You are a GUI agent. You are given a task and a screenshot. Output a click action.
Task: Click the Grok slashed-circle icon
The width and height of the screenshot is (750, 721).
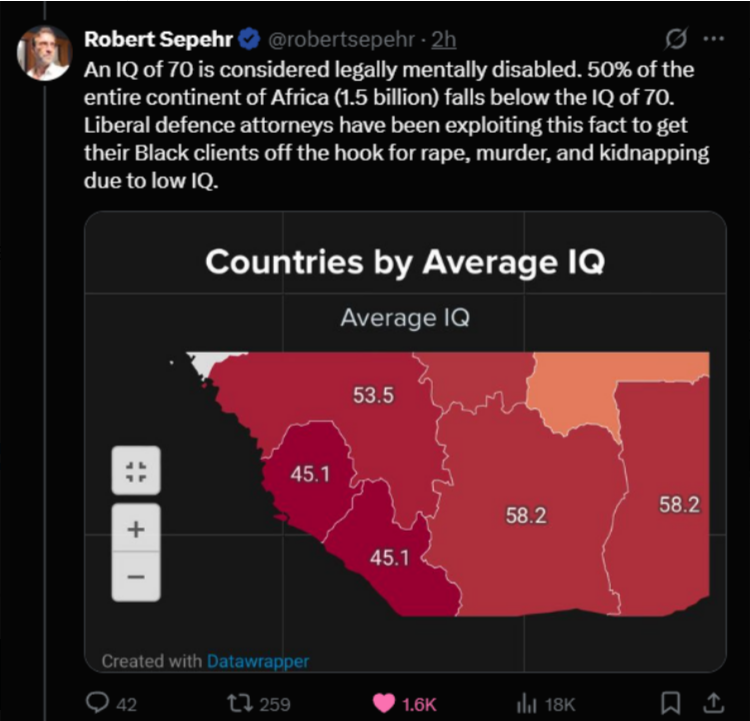click(676, 38)
